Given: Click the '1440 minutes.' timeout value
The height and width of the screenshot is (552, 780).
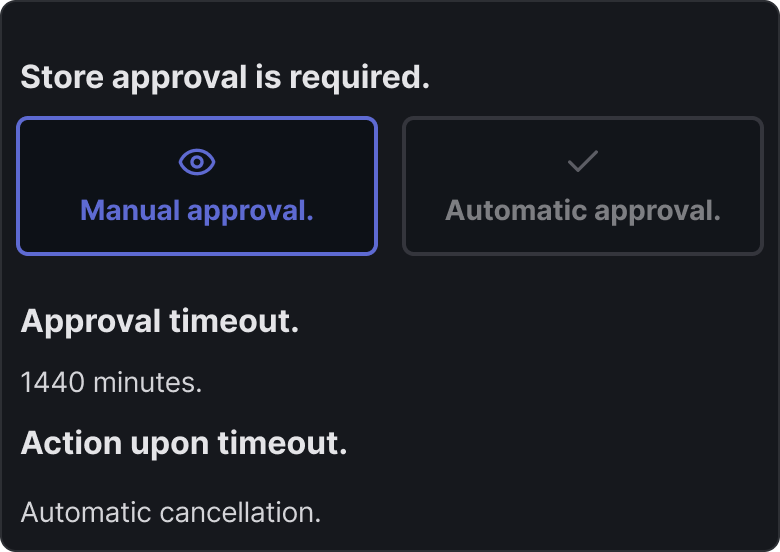Looking at the screenshot, I should (111, 382).
